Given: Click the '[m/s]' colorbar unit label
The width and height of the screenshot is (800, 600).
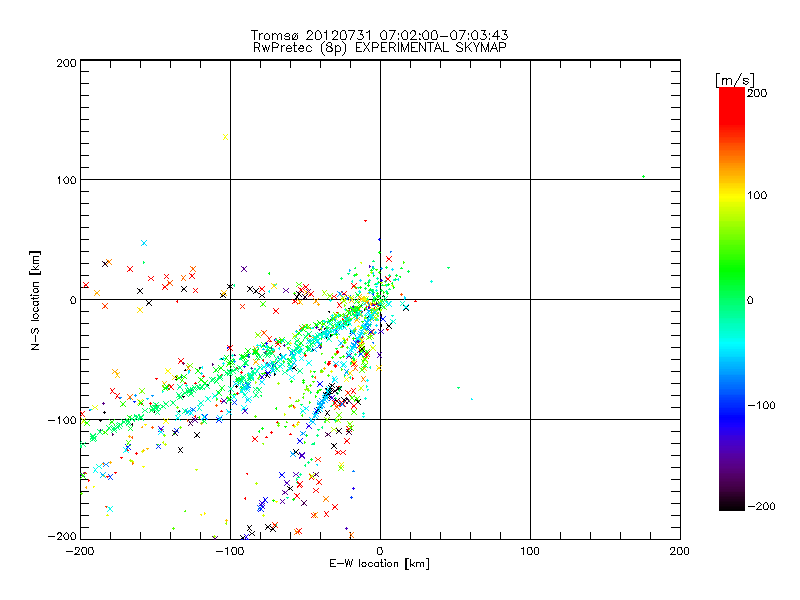Looking at the screenshot, I should [735, 80].
